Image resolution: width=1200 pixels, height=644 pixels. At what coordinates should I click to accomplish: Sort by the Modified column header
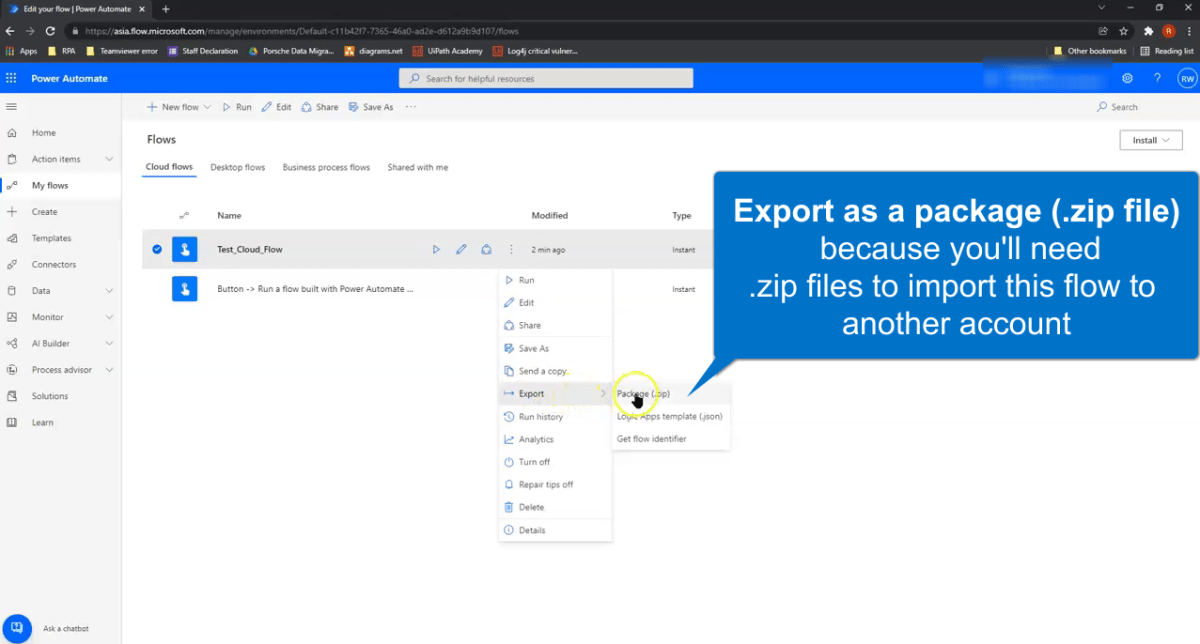[549, 216]
